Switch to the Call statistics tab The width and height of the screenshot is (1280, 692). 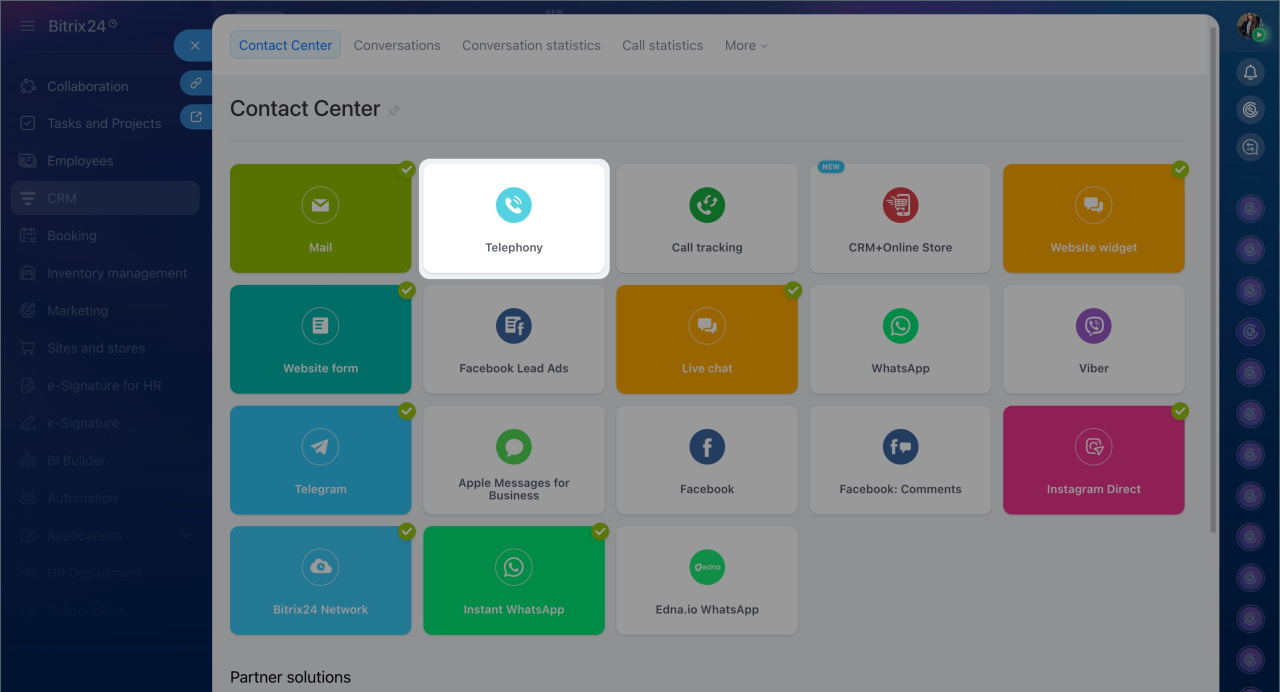pyautogui.click(x=662, y=45)
